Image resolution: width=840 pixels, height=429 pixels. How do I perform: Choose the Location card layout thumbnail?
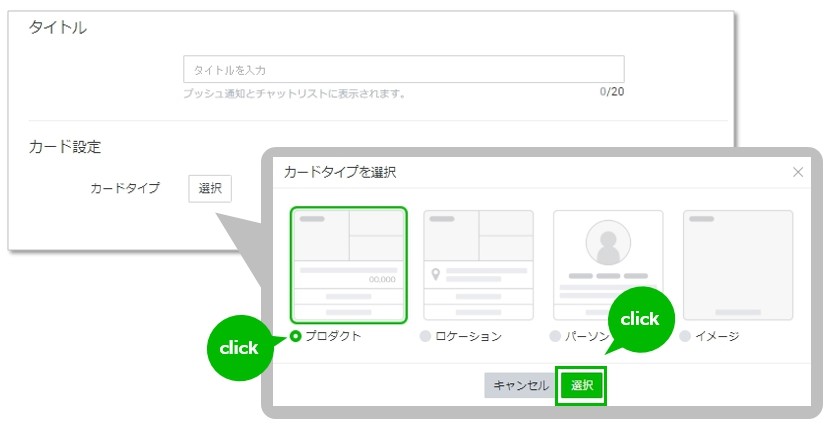pyautogui.click(x=478, y=265)
